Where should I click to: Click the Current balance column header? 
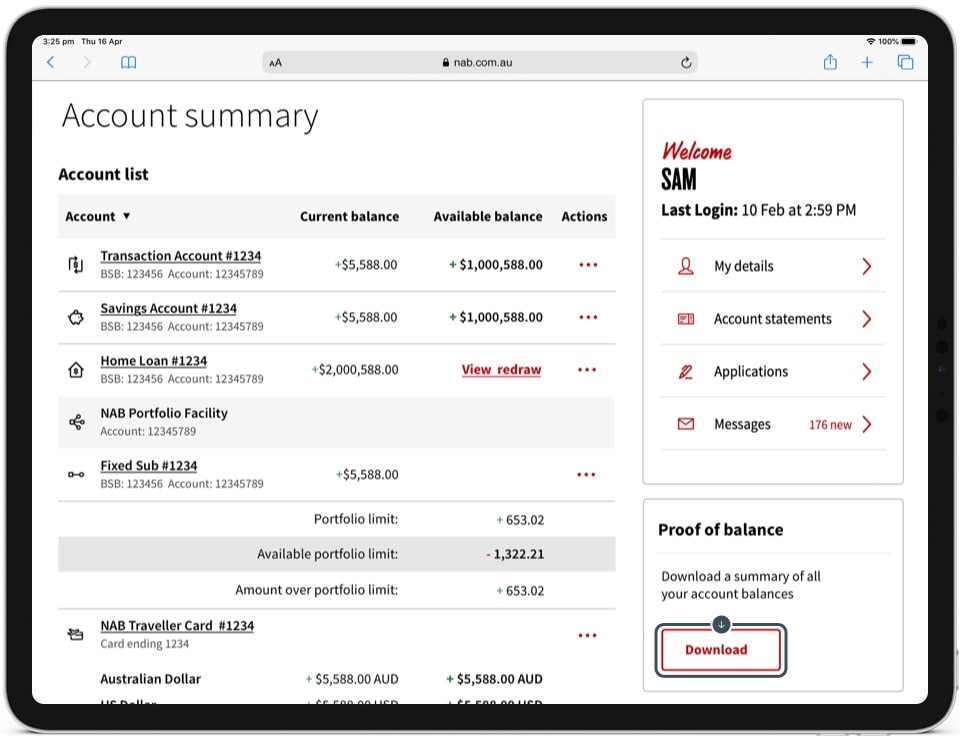[x=349, y=217]
